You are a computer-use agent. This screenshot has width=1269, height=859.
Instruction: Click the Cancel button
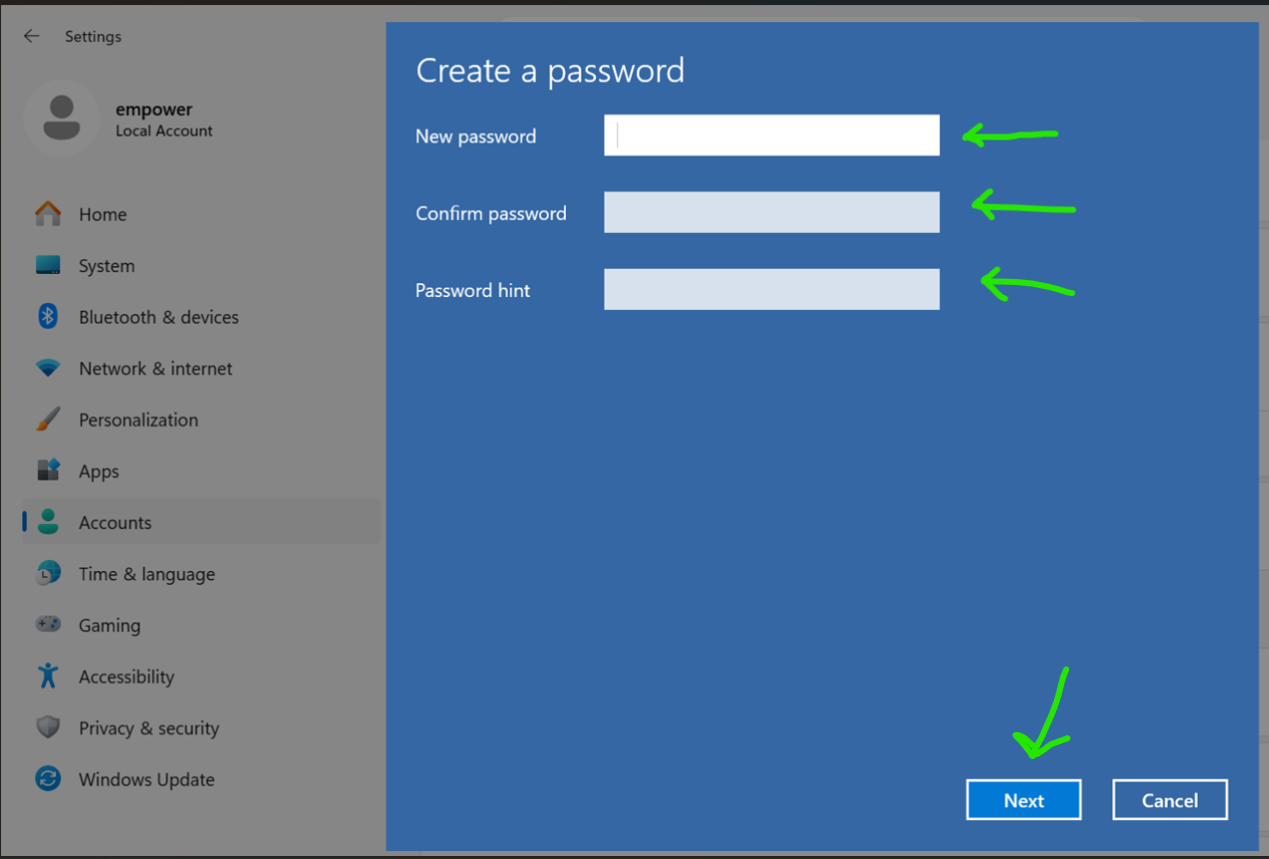click(x=1170, y=800)
